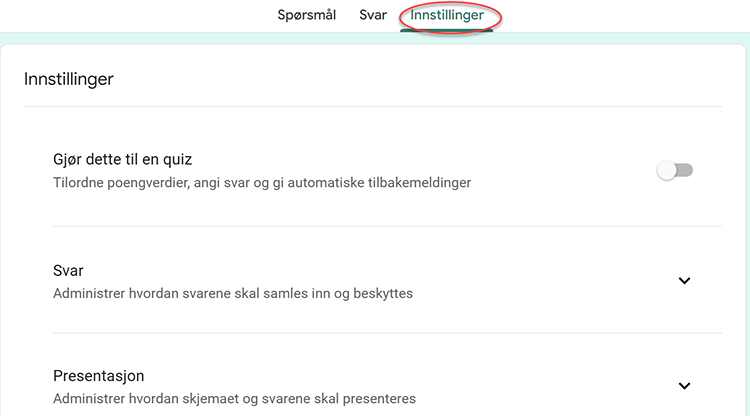Switch to the Svar tab
750x416 pixels.
click(x=373, y=15)
